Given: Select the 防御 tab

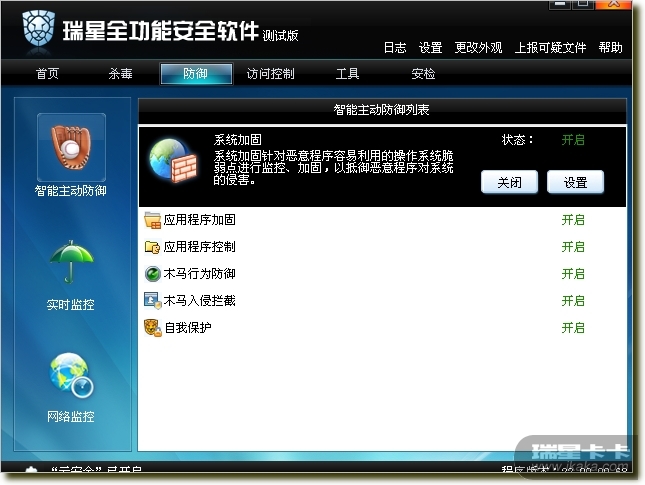Looking at the screenshot, I should 196,74.
